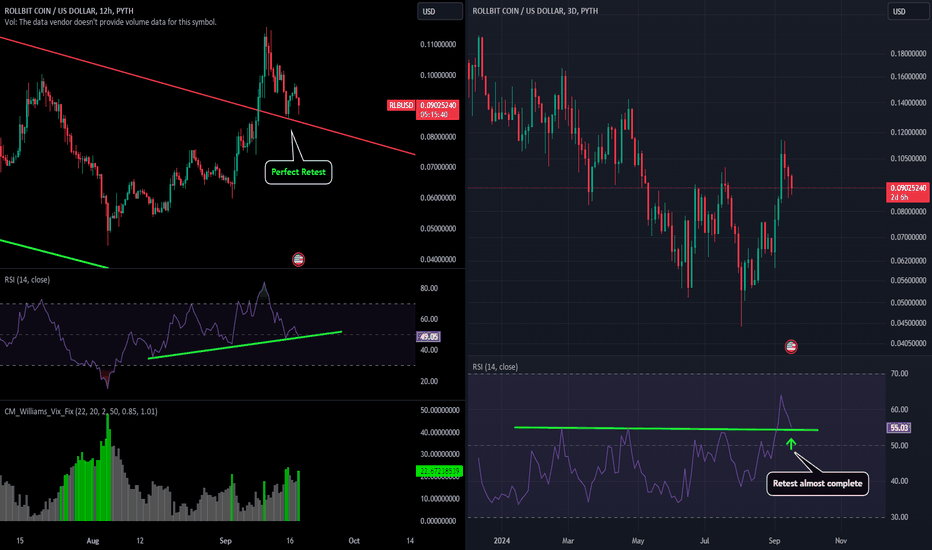The image size is (932, 550).
Task: Click the flag event icon on left chart
Action: pyautogui.click(x=298, y=259)
